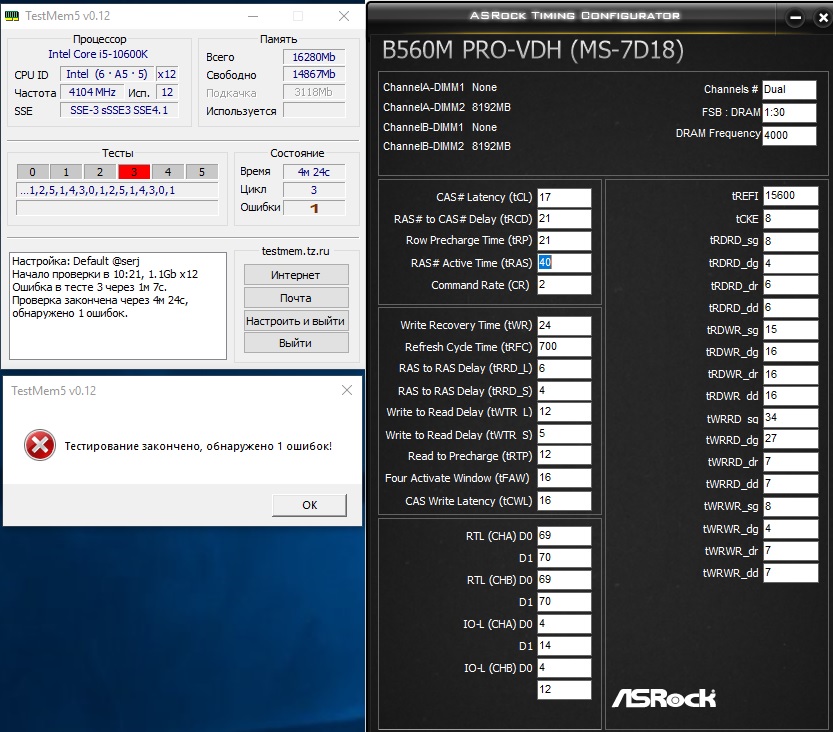The height and width of the screenshot is (732, 833).
Task: Close the ASRock Timing Configurator window
Action: pyautogui.click(x=823, y=18)
